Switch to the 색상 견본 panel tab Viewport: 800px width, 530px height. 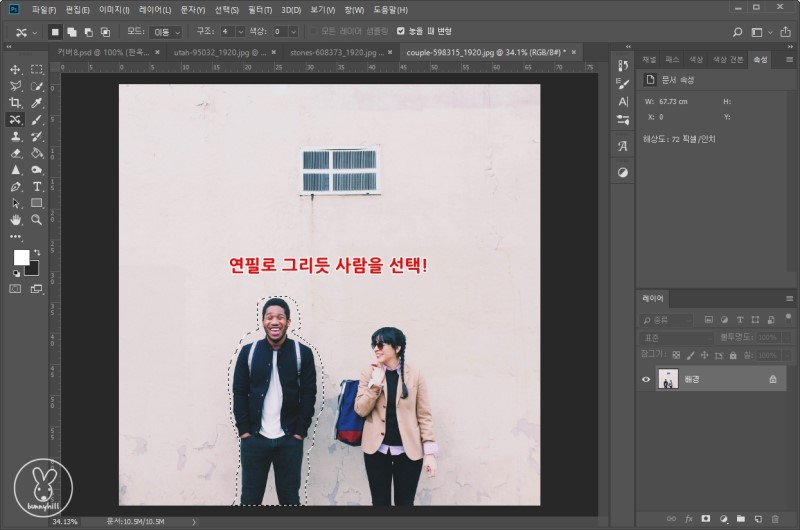click(x=730, y=60)
